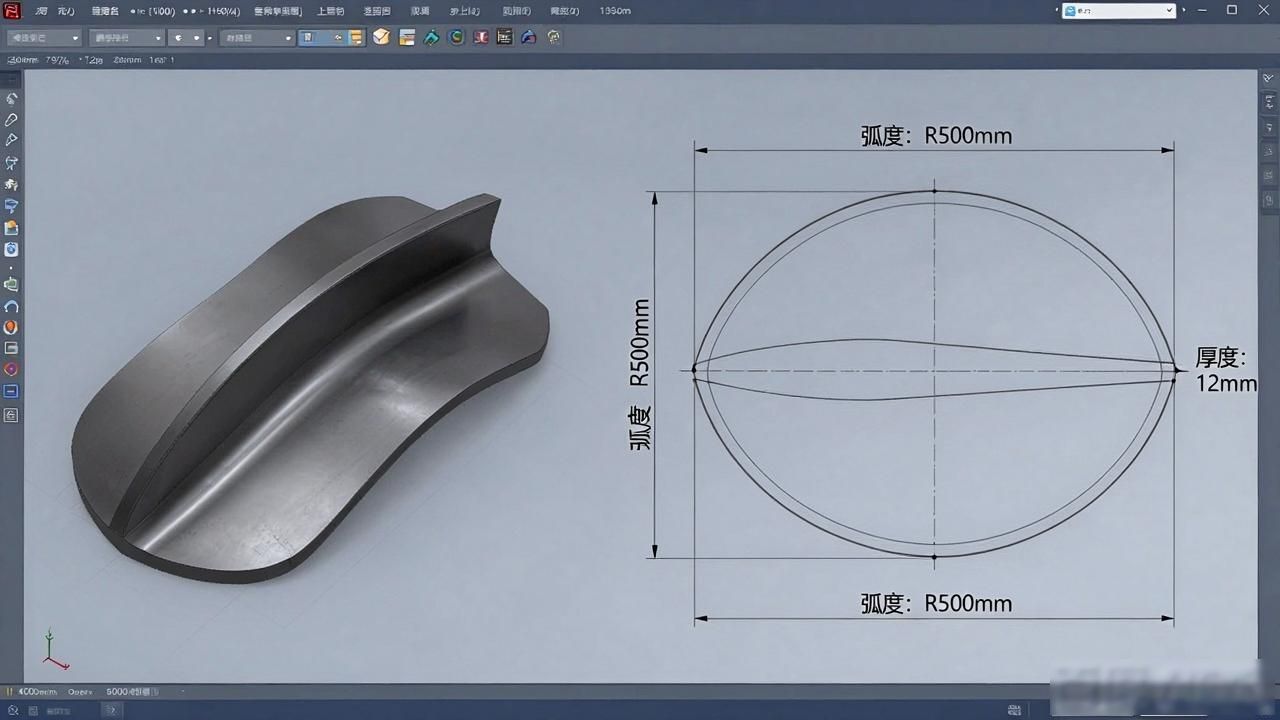Click the XYZ axis triad in viewport corner
Screen dimensions: 1280x720
pos(54,650)
